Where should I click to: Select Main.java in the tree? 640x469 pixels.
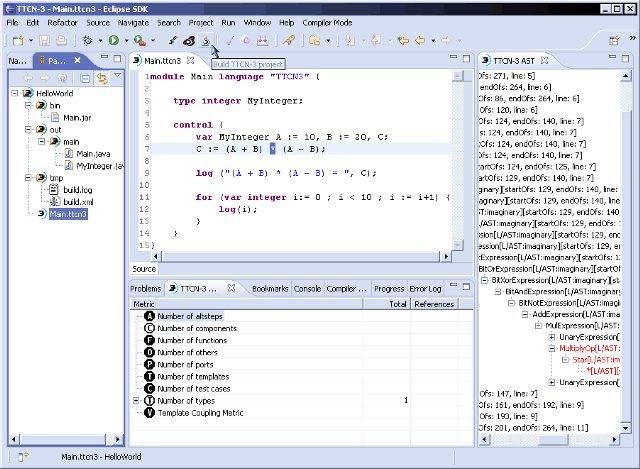tap(93, 154)
